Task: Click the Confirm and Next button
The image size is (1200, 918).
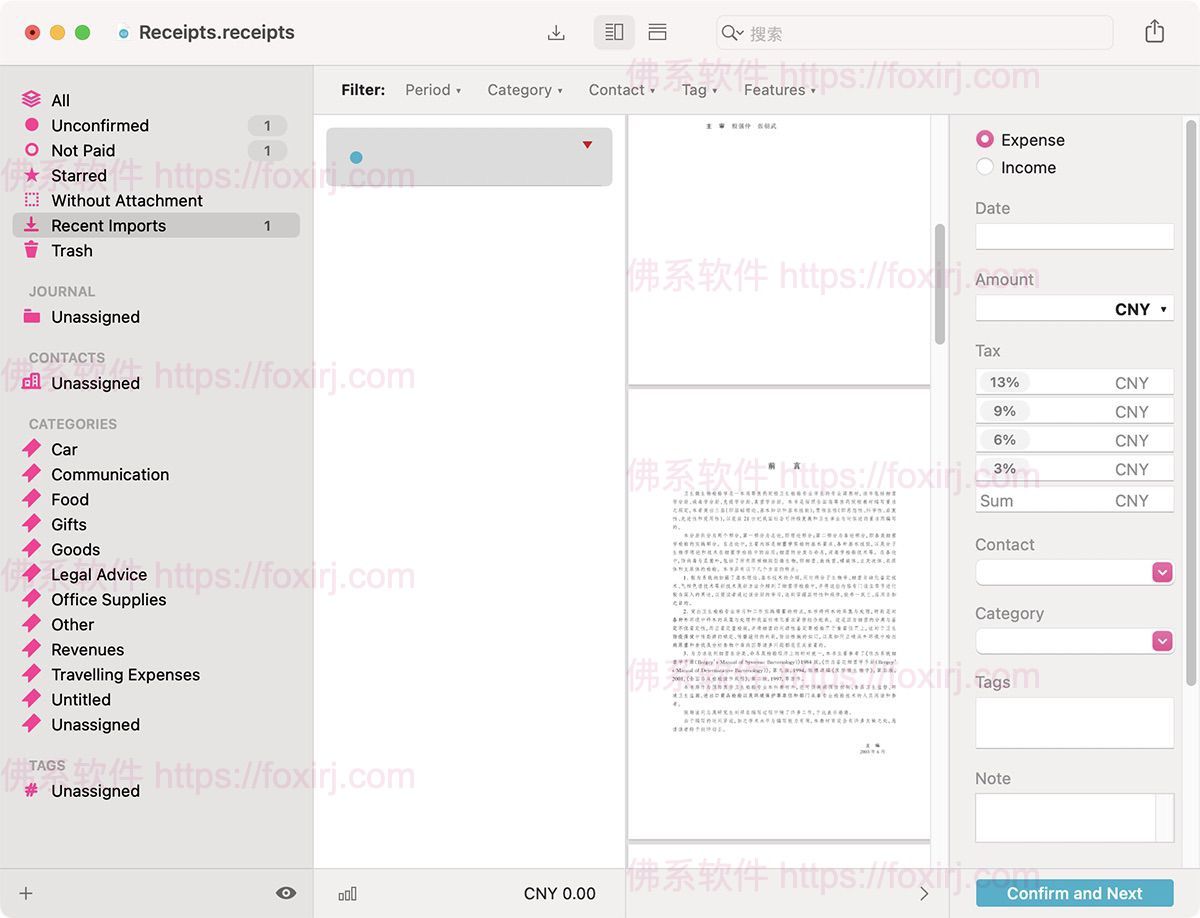Action: [1074, 894]
